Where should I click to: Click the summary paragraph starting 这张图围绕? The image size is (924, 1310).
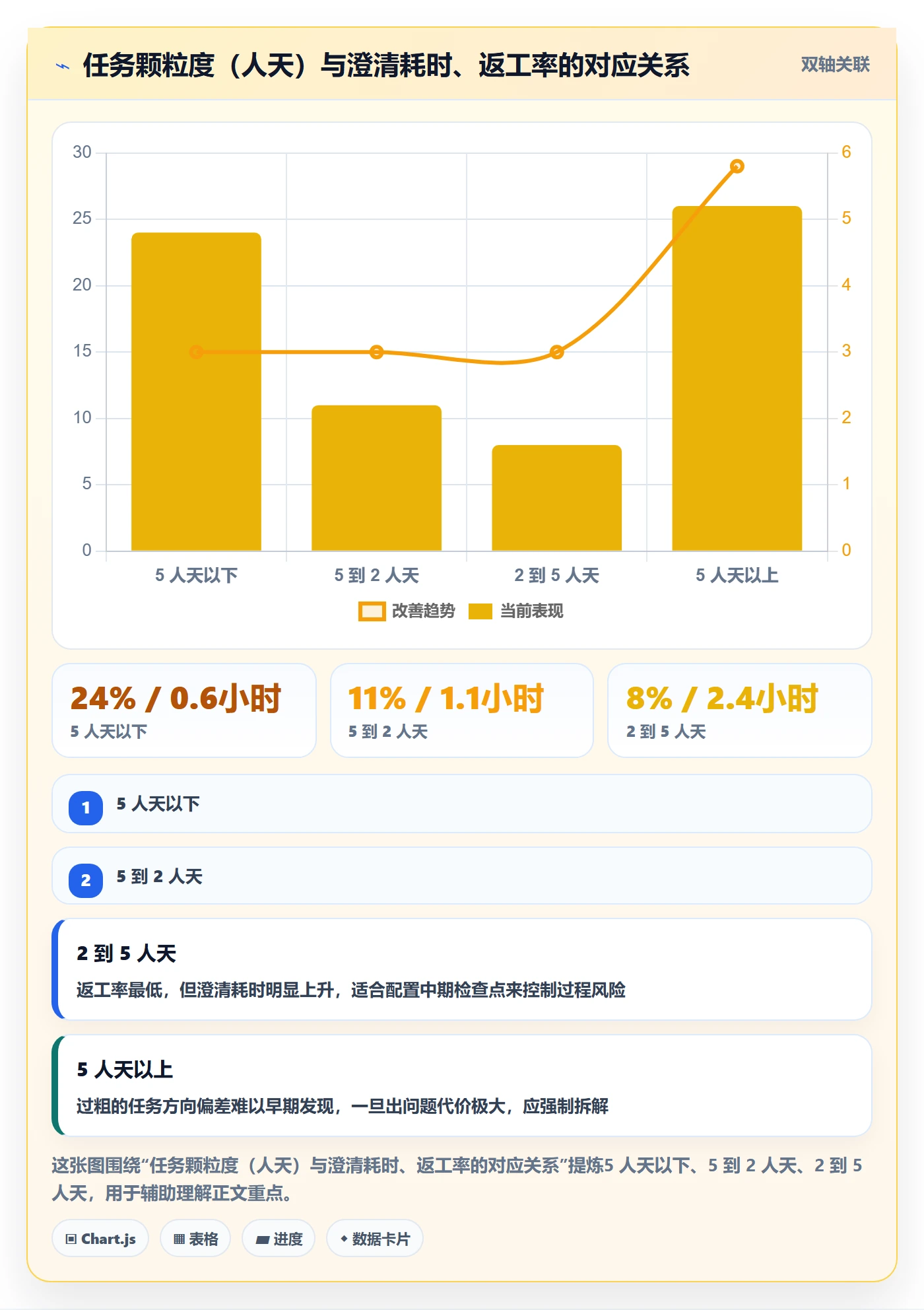click(x=457, y=1179)
